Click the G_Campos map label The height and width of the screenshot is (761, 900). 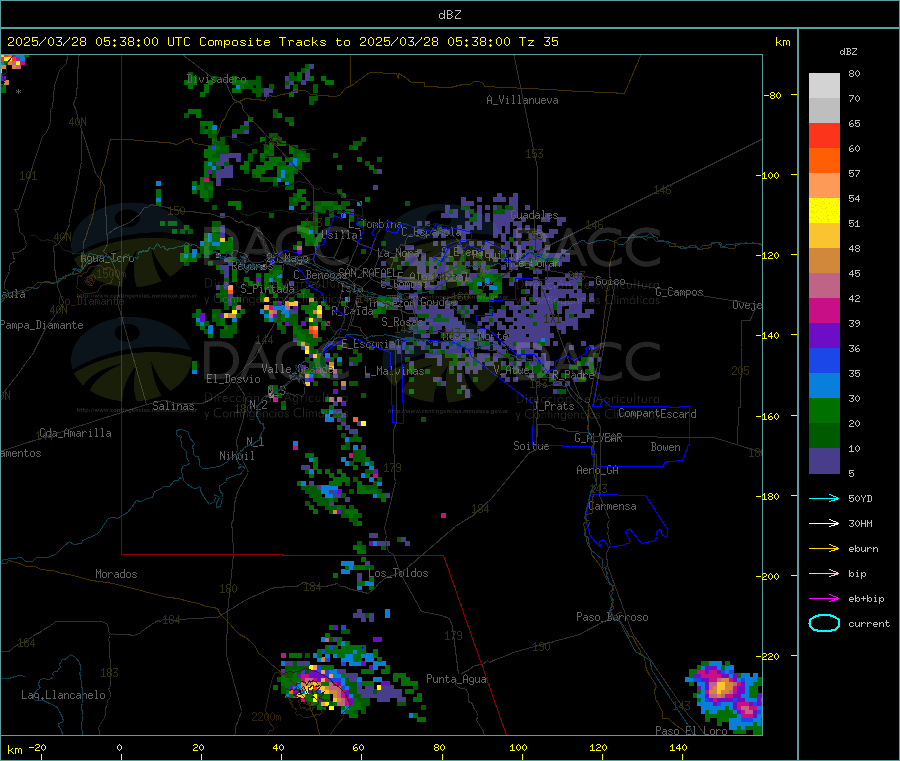click(679, 292)
